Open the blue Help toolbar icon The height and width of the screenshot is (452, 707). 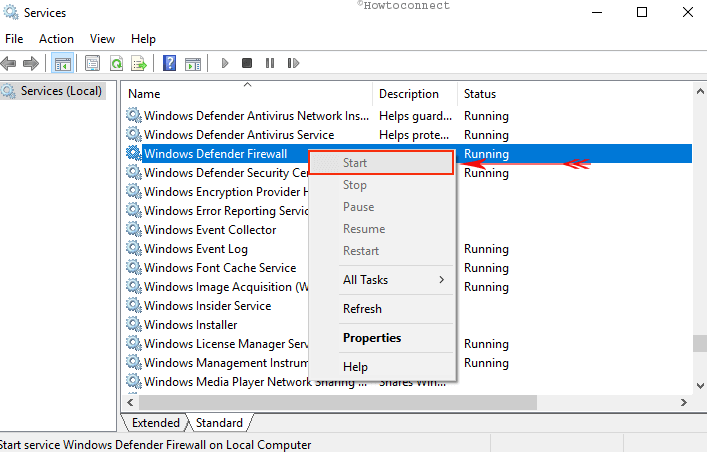170,63
